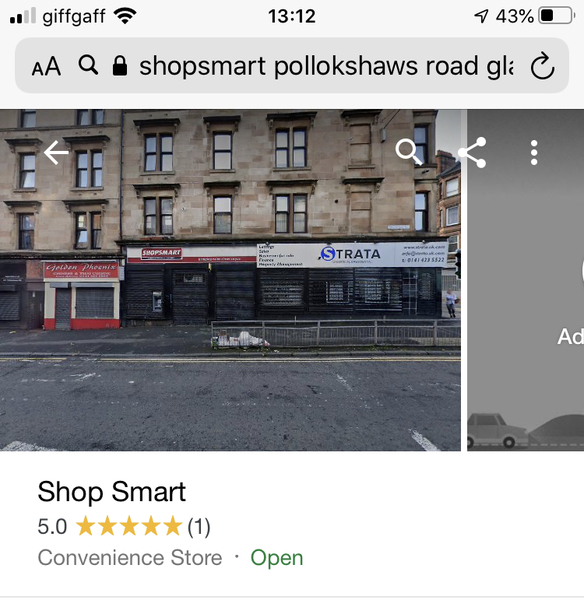Tap the Wi-Fi signal icon
The height and width of the screenshot is (600, 584).
click(125, 16)
